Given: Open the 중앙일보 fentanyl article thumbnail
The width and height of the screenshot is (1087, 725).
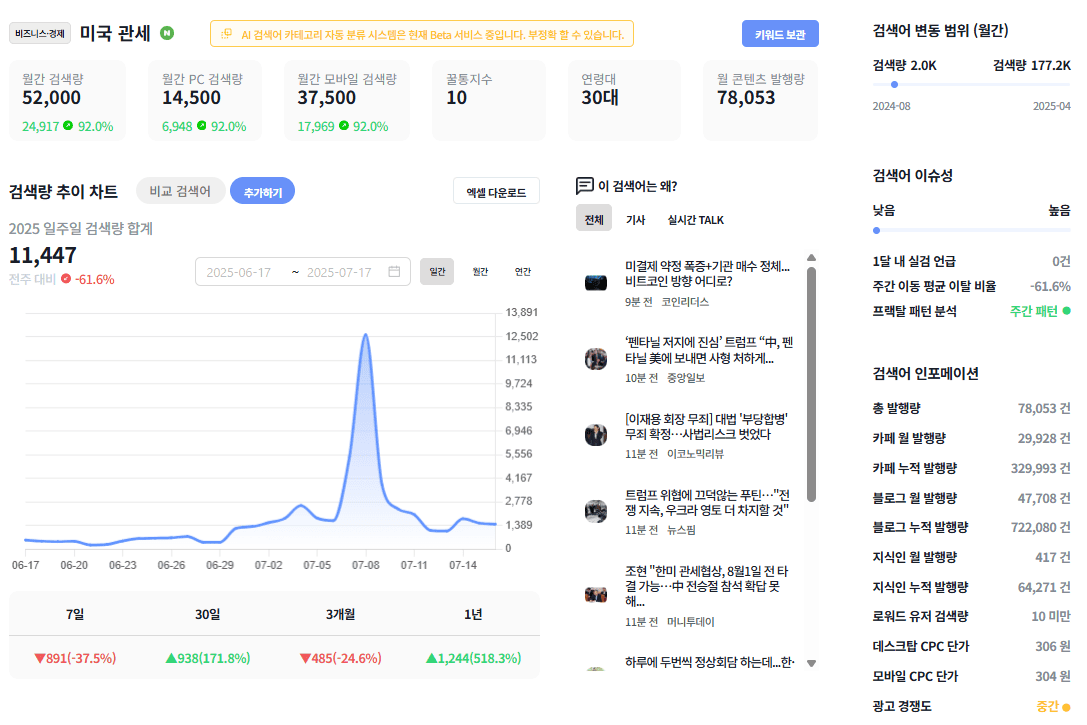Looking at the screenshot, I should (595, 359).
